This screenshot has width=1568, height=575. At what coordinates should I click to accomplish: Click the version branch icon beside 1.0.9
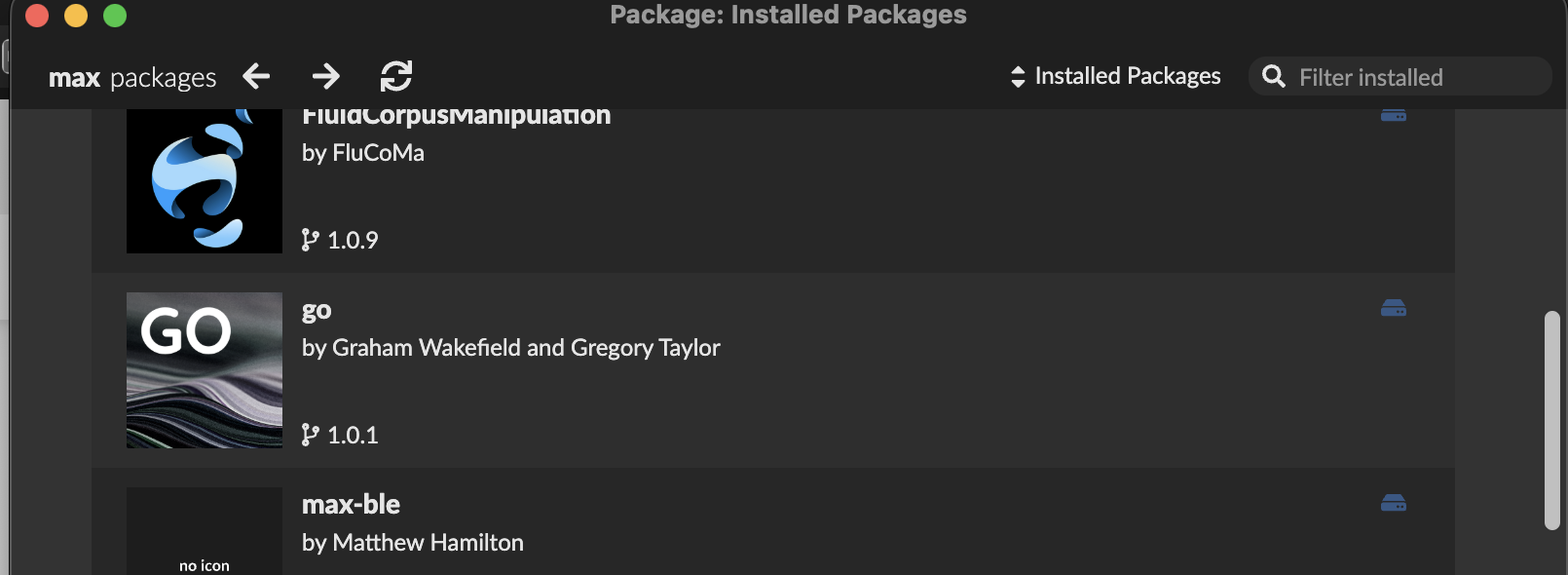coord(310,240)
